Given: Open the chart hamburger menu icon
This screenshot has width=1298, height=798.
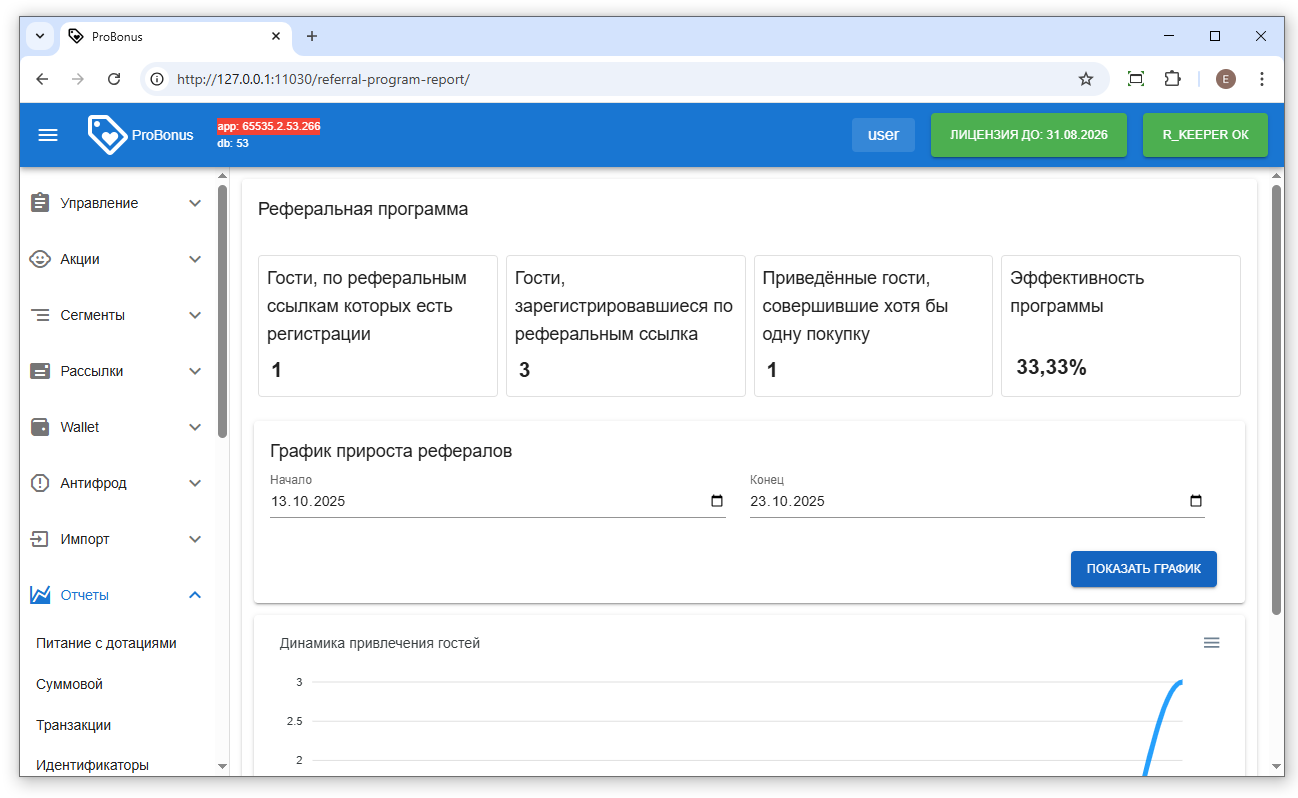Looking at the screenshot, I should tap(1211, 643).
